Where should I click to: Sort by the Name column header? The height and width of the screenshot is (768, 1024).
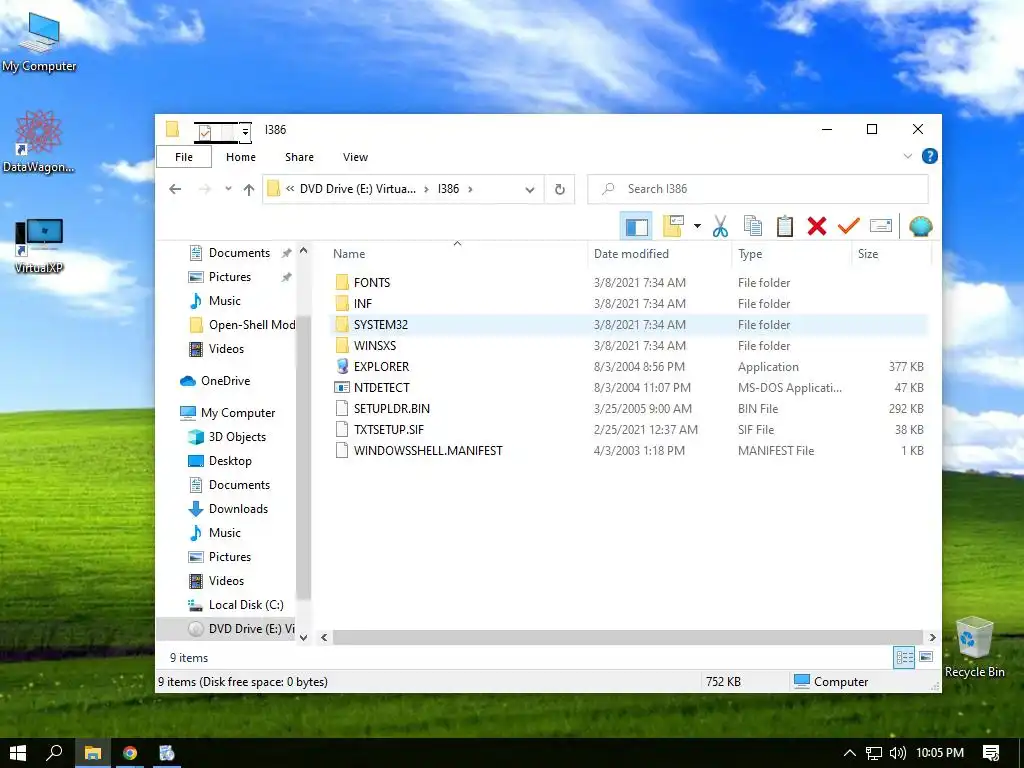tap(349, 253)
